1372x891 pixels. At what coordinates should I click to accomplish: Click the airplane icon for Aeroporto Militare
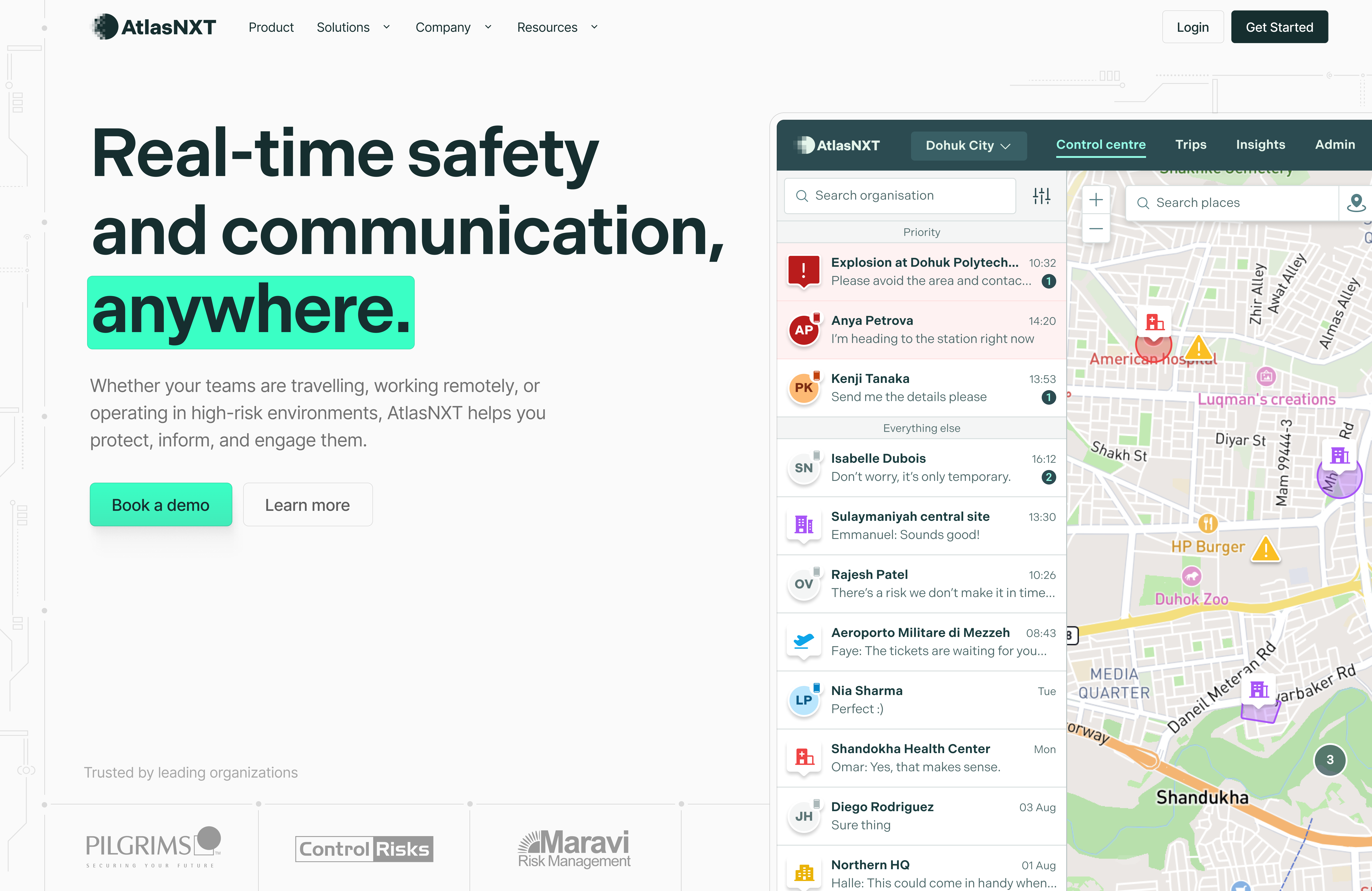coord(803,641)
